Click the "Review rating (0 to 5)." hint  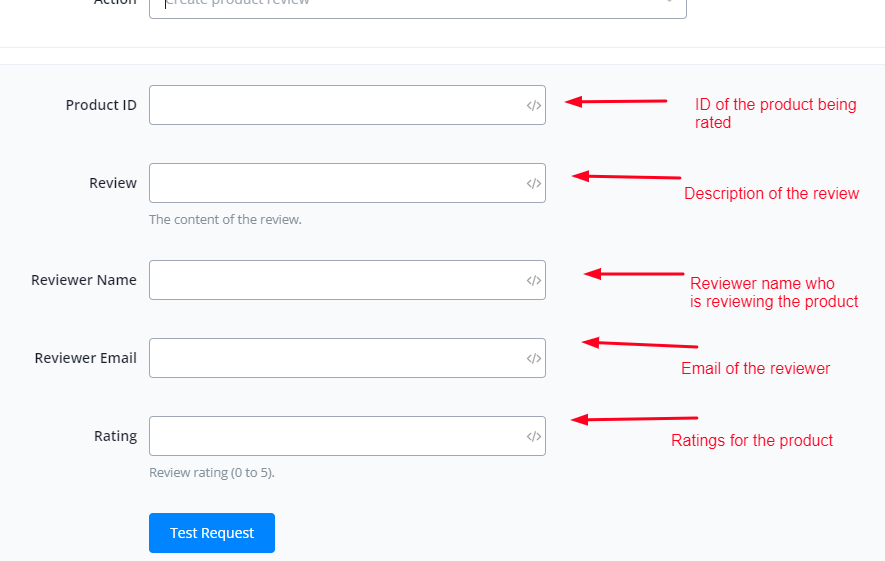(x=212, y=473)
